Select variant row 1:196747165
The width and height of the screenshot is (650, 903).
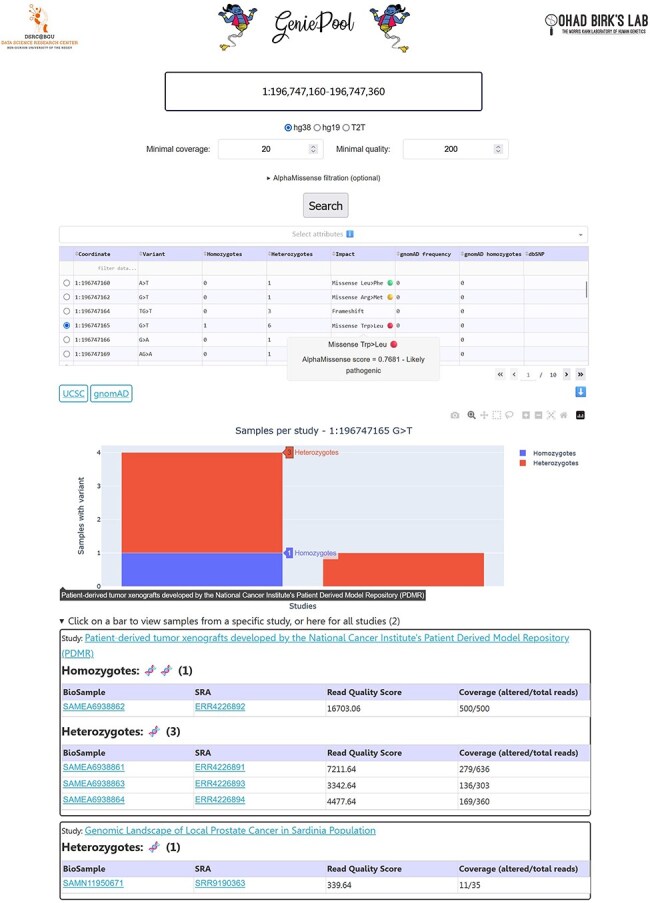(66, 325)
